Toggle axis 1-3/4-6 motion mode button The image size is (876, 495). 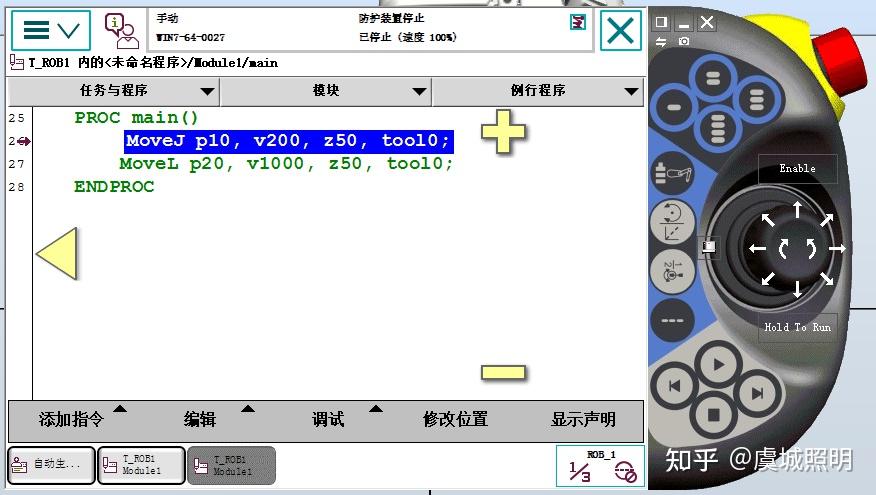click(673, 271)
